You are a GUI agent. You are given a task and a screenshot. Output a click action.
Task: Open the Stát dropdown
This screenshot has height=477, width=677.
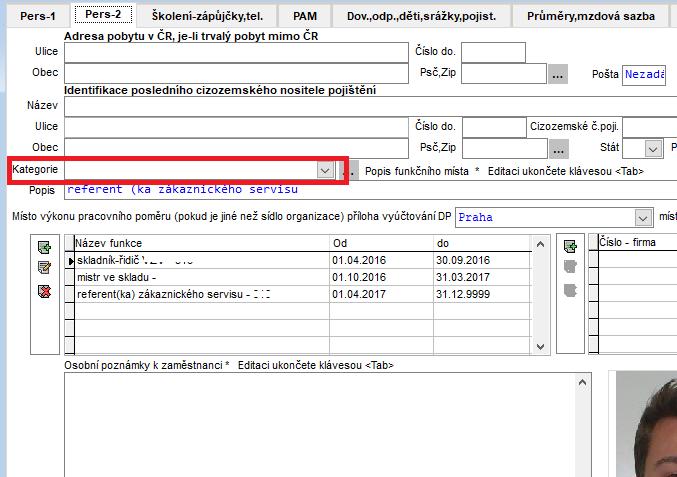(x=653, y=149)
